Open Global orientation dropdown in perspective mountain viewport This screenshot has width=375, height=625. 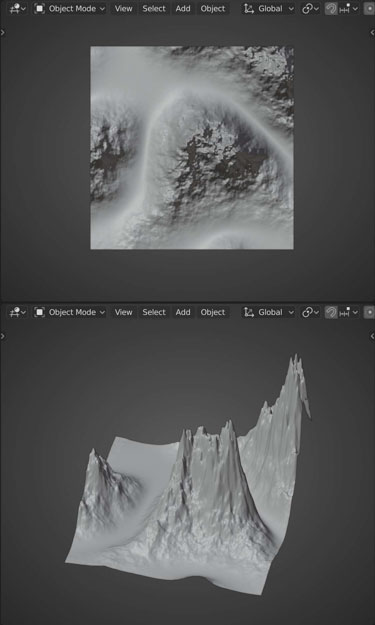269,312
